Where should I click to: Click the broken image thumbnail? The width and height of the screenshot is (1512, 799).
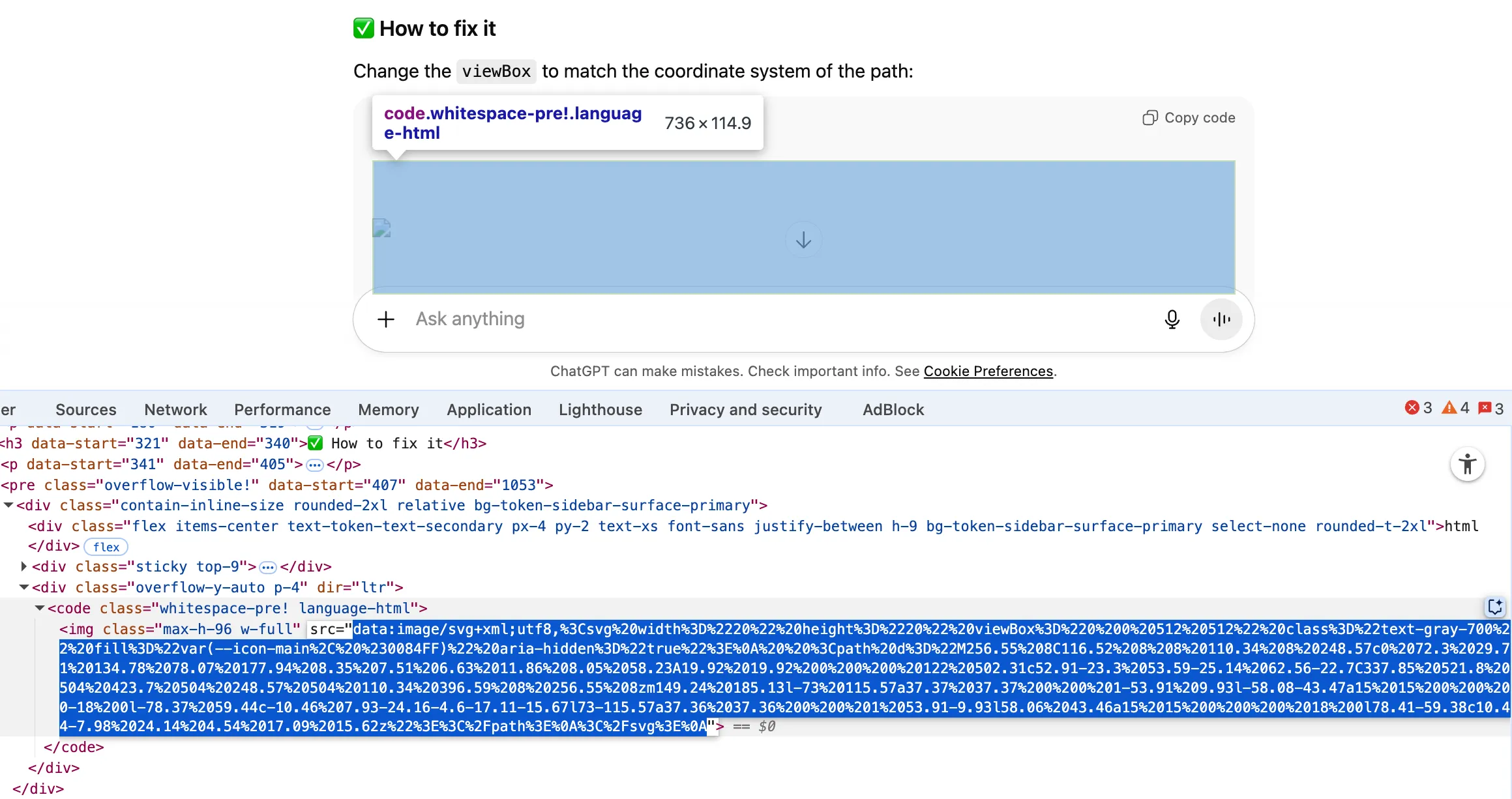(x=381, y=228)
